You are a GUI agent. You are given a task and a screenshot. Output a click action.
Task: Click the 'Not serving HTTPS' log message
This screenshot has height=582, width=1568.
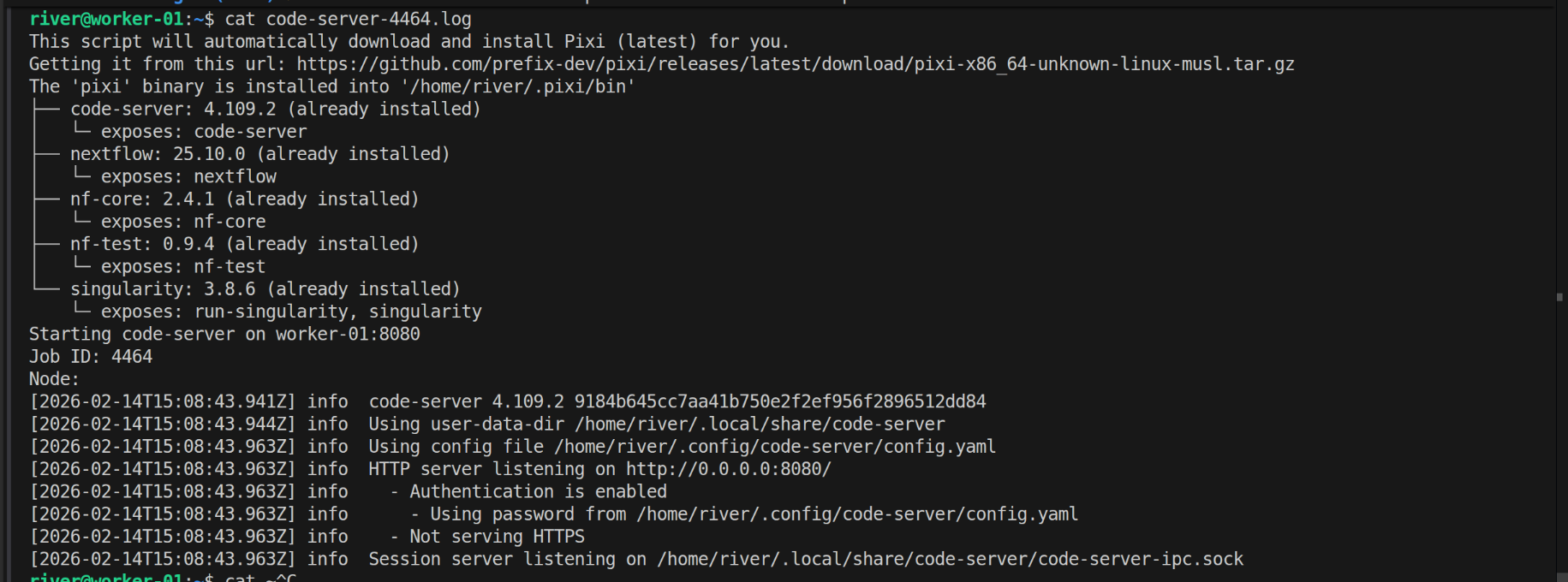[x=497, y=537]
